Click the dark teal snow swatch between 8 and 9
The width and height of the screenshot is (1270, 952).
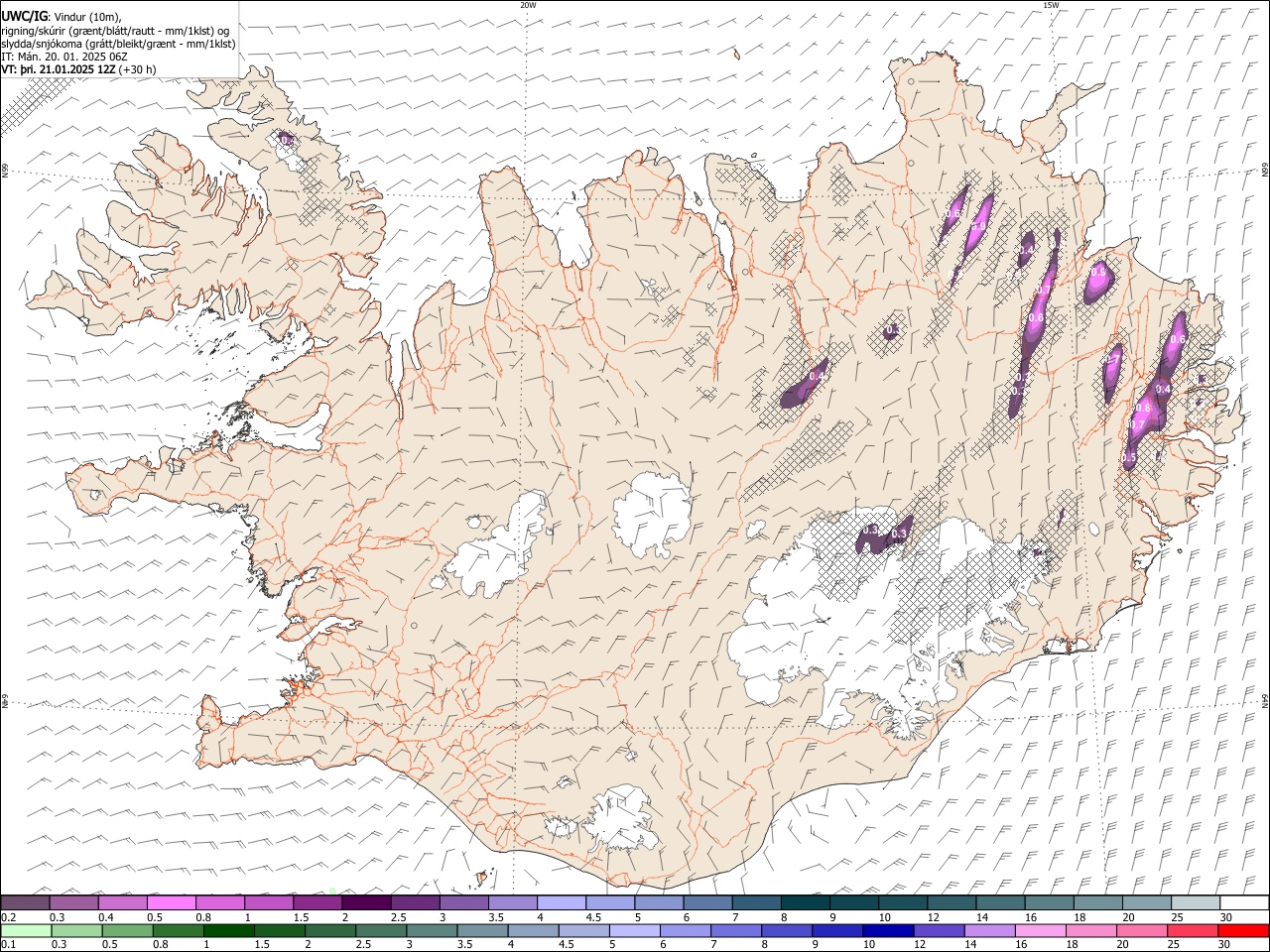805,902
